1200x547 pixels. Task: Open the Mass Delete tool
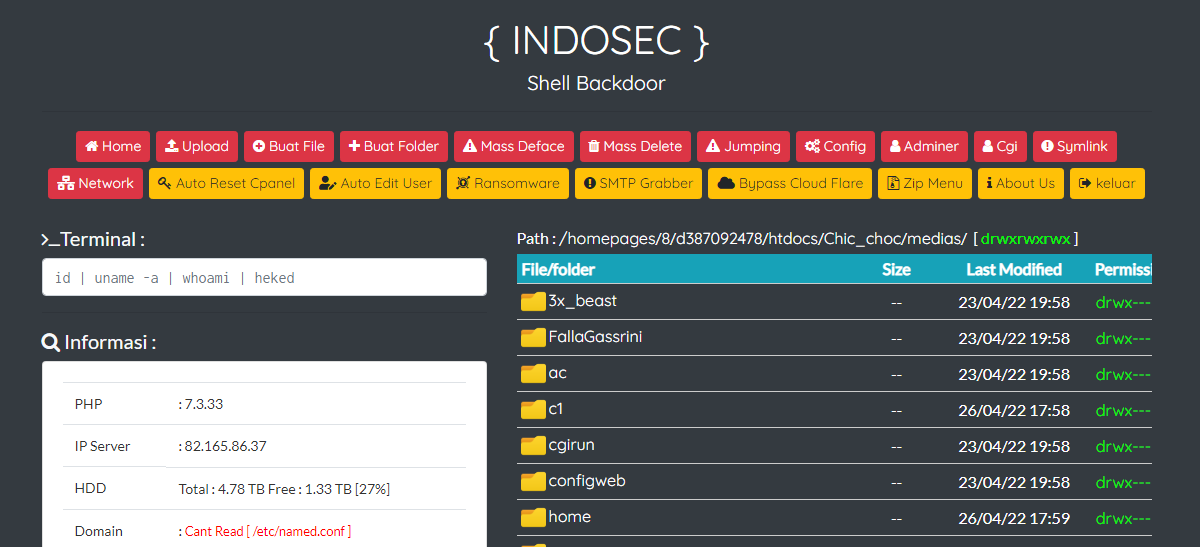635,146
